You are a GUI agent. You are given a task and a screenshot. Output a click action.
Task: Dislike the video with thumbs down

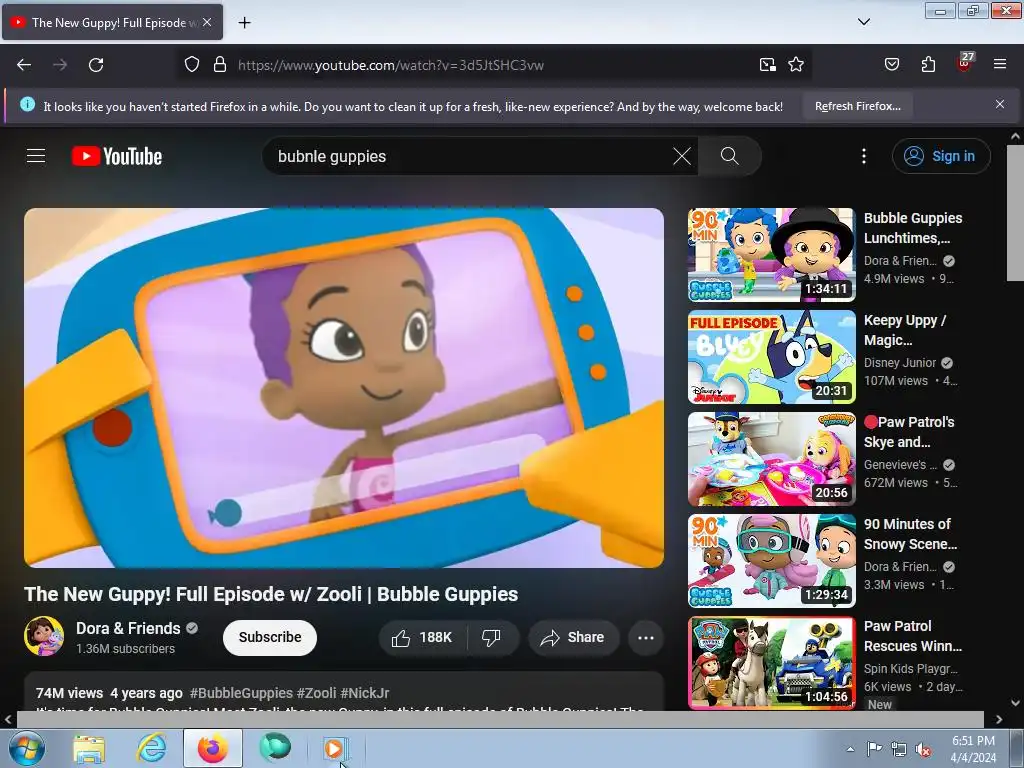click(492, 637)
